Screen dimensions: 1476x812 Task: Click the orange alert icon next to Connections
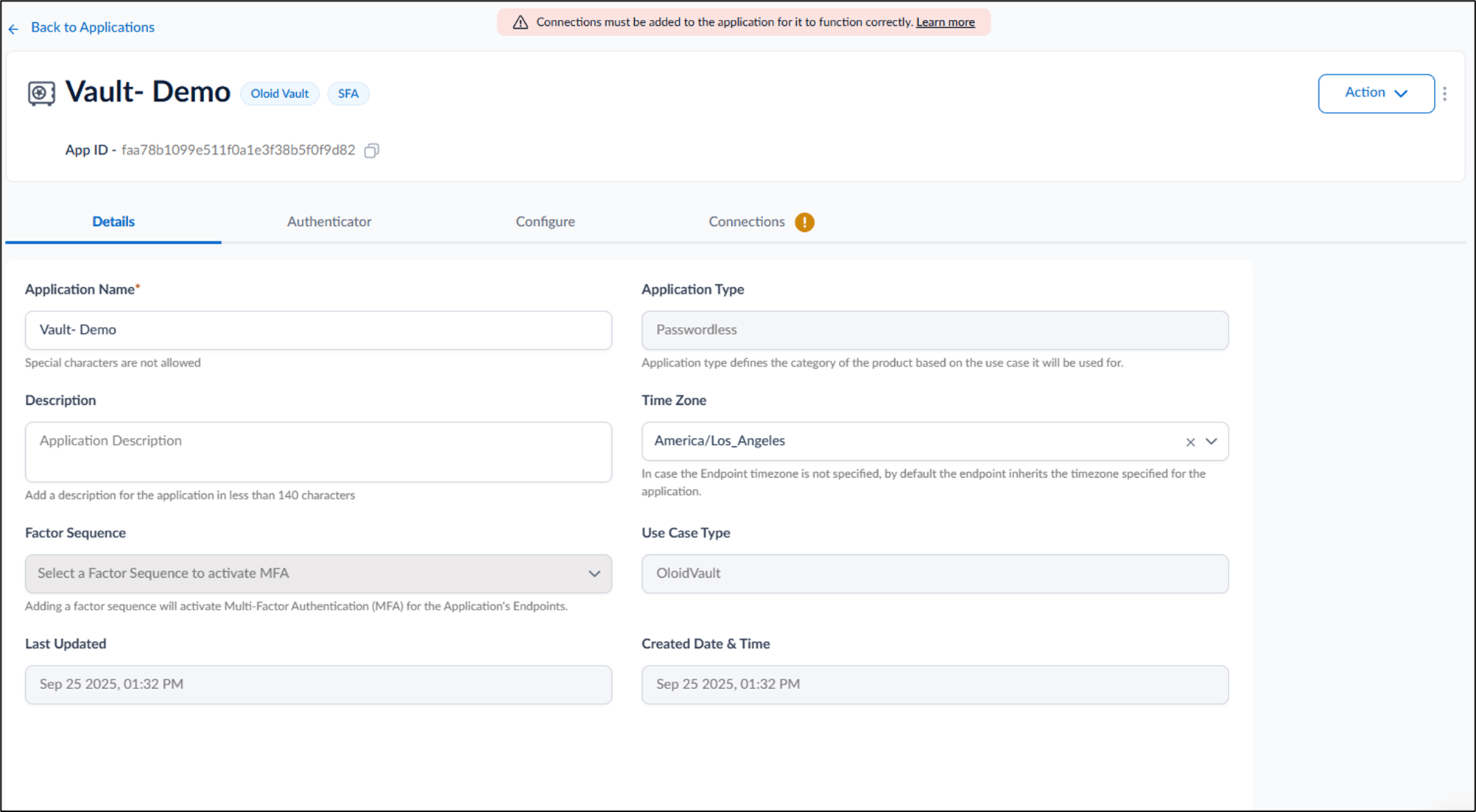click(804, 222)
